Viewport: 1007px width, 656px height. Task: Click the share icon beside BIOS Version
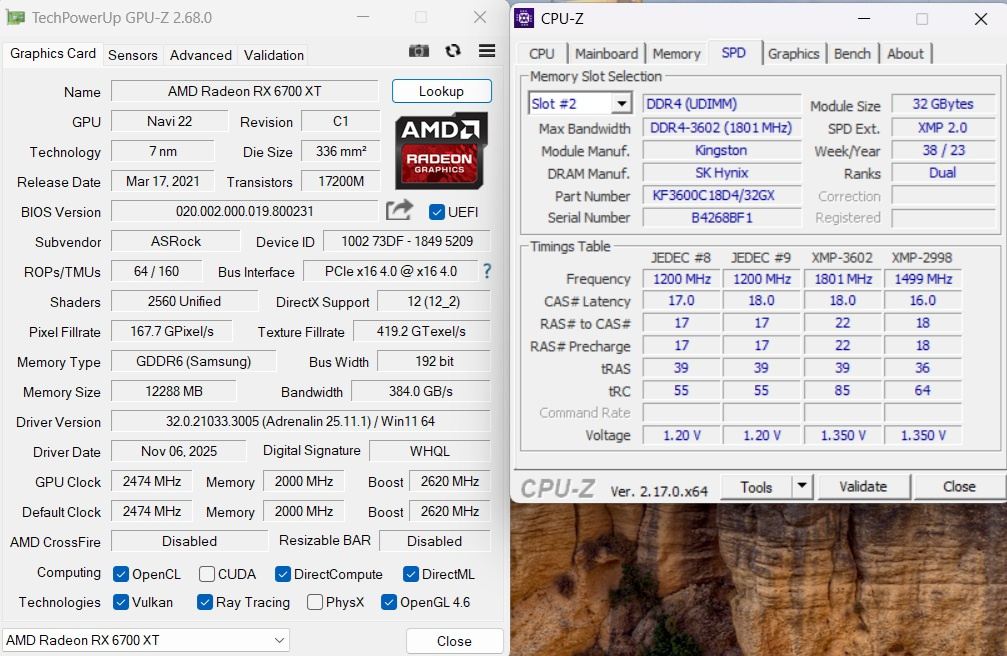click(x=397, y=211)
